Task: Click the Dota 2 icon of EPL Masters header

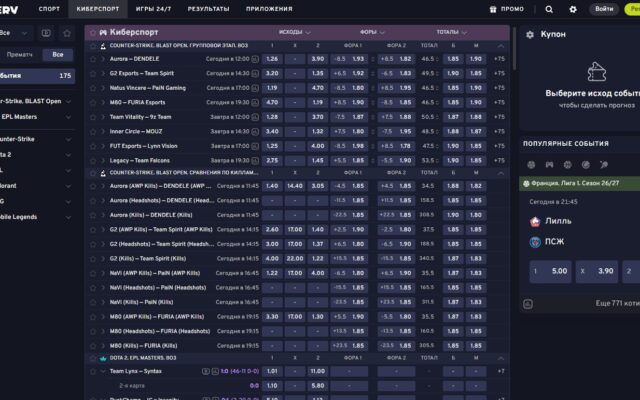Action: point(103,358)
